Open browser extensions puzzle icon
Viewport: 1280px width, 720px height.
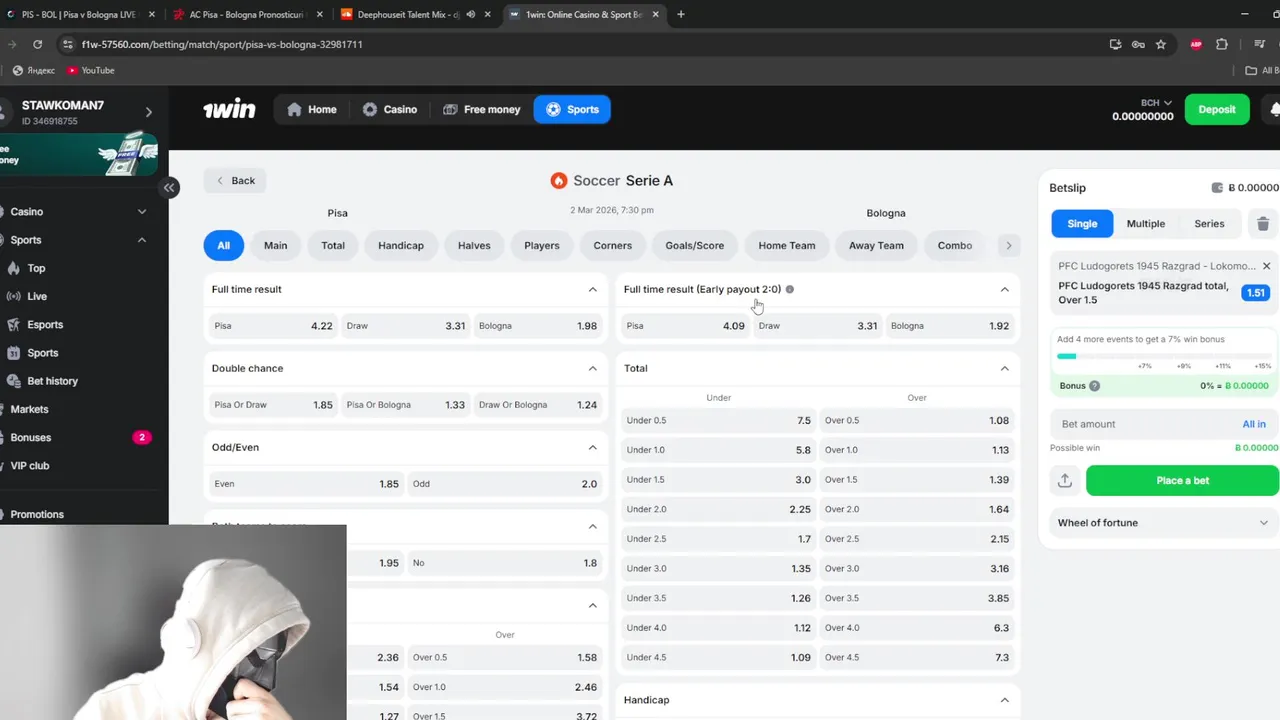click(x=1222, y=44)
